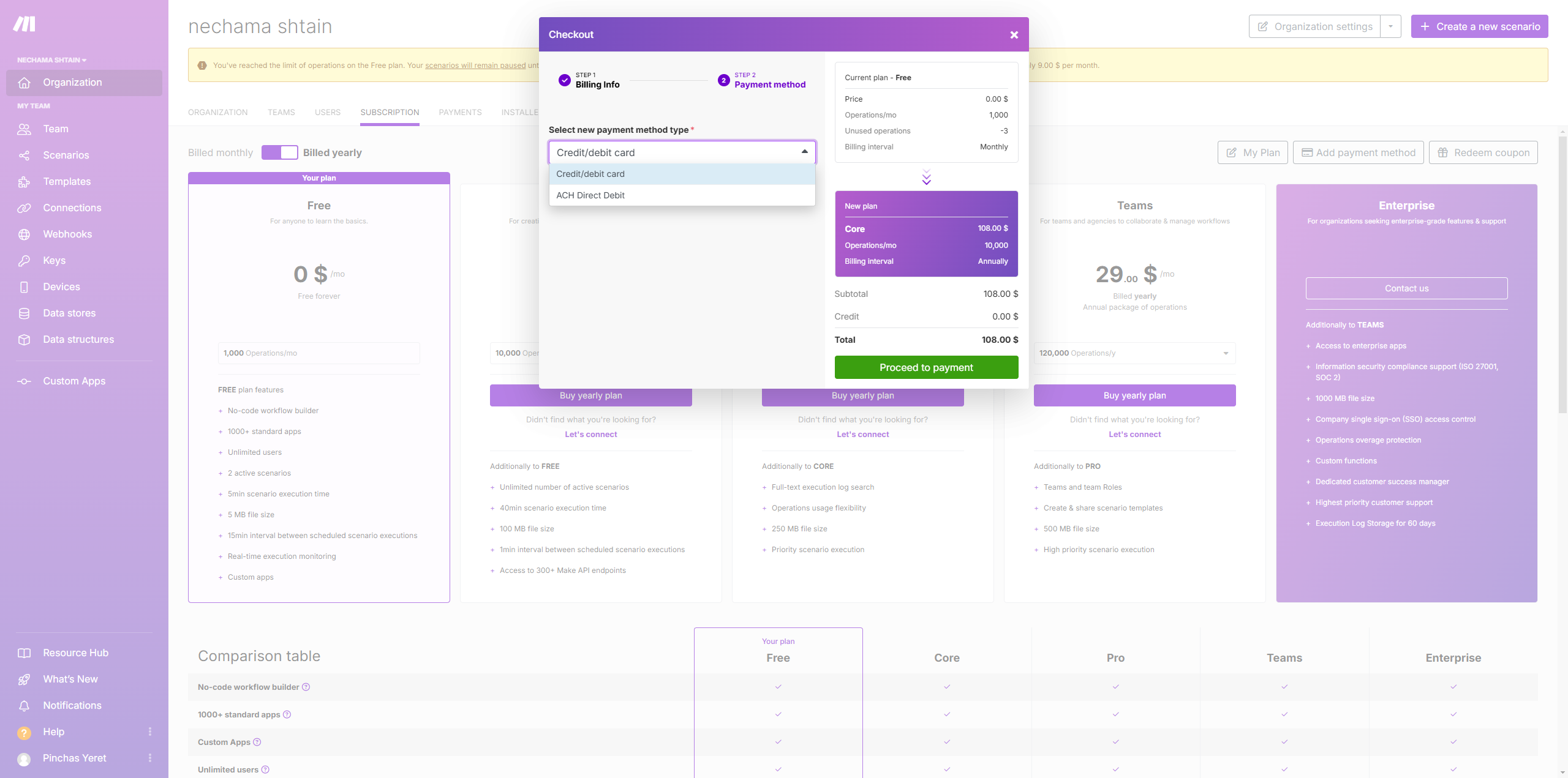Open Connections link icon in sidebar
Image resolution: width=1568 pixels, height=778 pixels.
click(24, 208)
